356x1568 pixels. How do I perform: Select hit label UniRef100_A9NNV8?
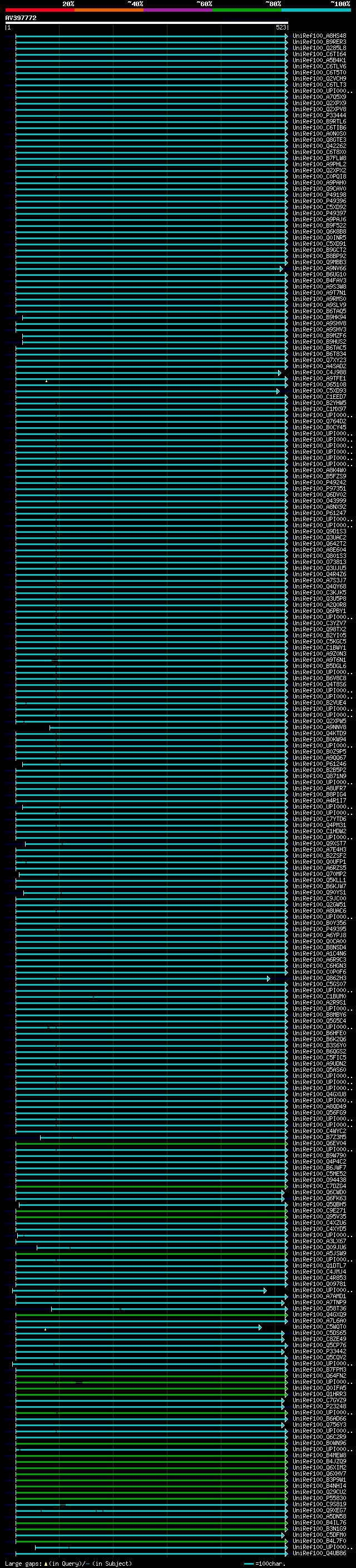319,728
